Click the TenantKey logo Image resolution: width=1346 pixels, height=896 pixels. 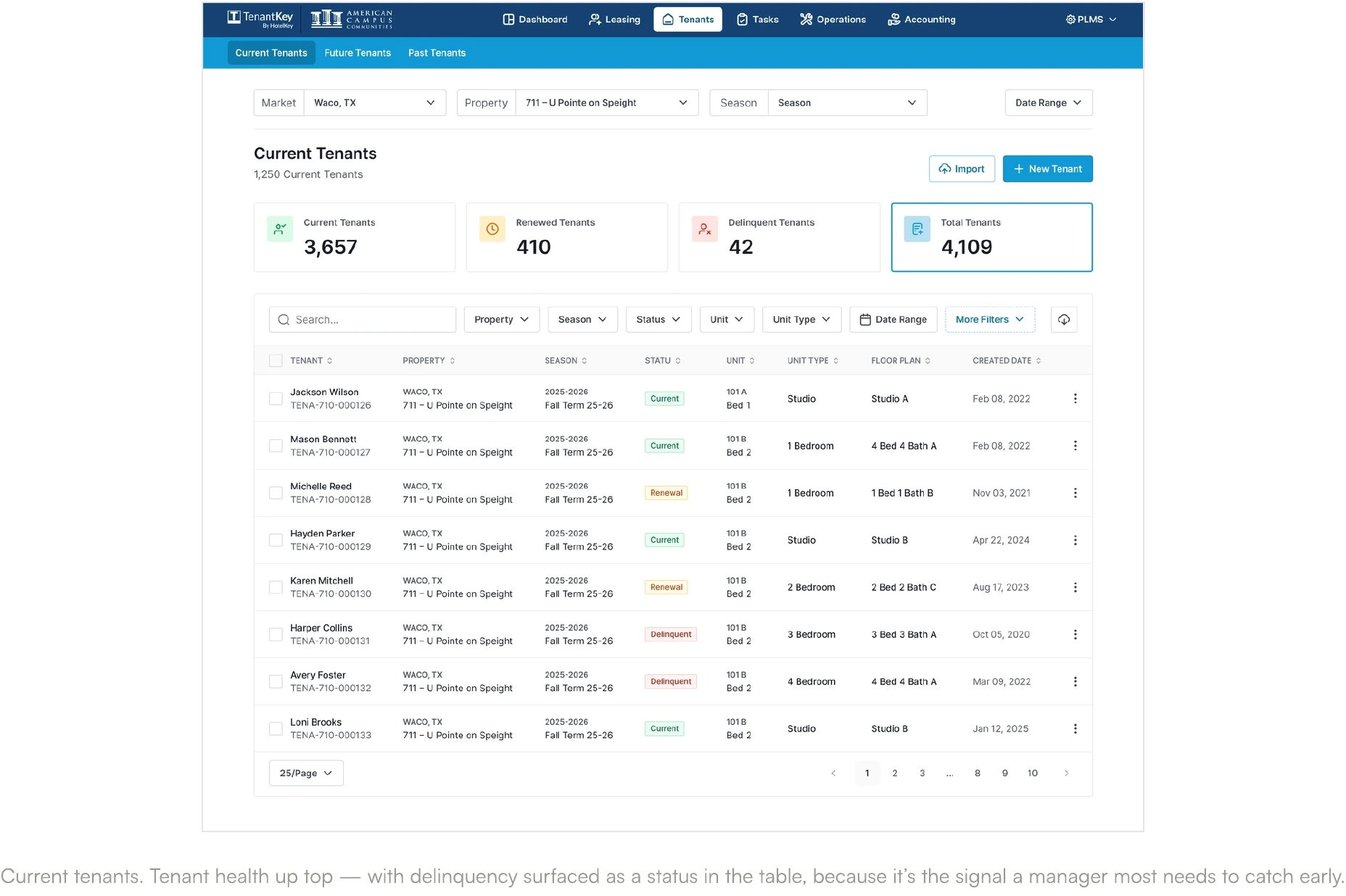(x=260, y=19)
